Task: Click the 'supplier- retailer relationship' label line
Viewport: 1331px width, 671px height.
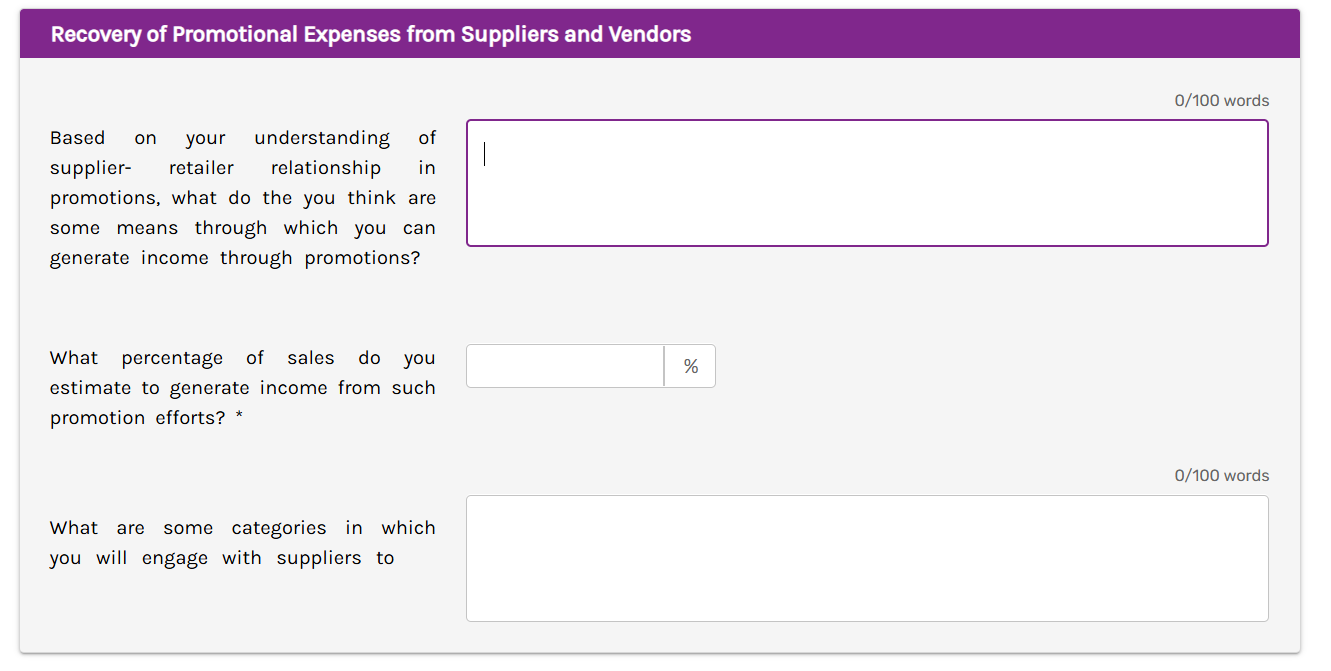Action: tap(243, 168)
